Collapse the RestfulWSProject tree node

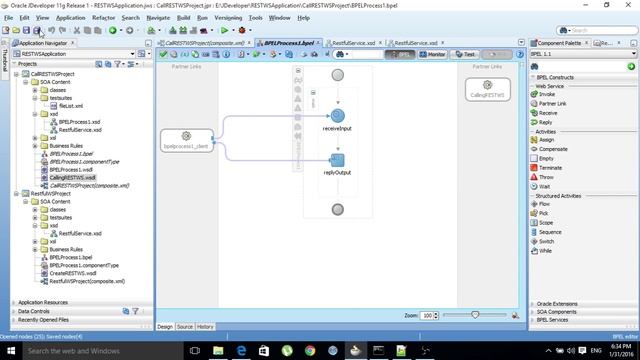coord(16,194)
